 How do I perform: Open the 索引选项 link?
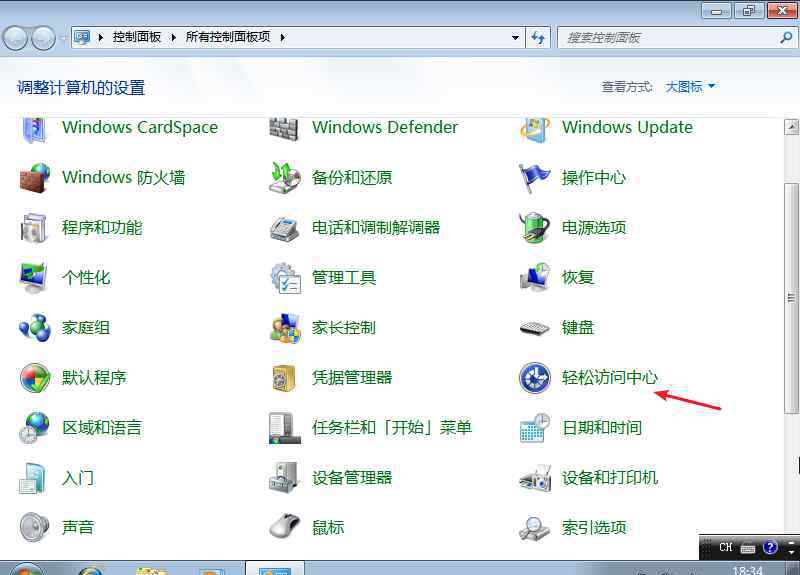(x=594, y=528)
